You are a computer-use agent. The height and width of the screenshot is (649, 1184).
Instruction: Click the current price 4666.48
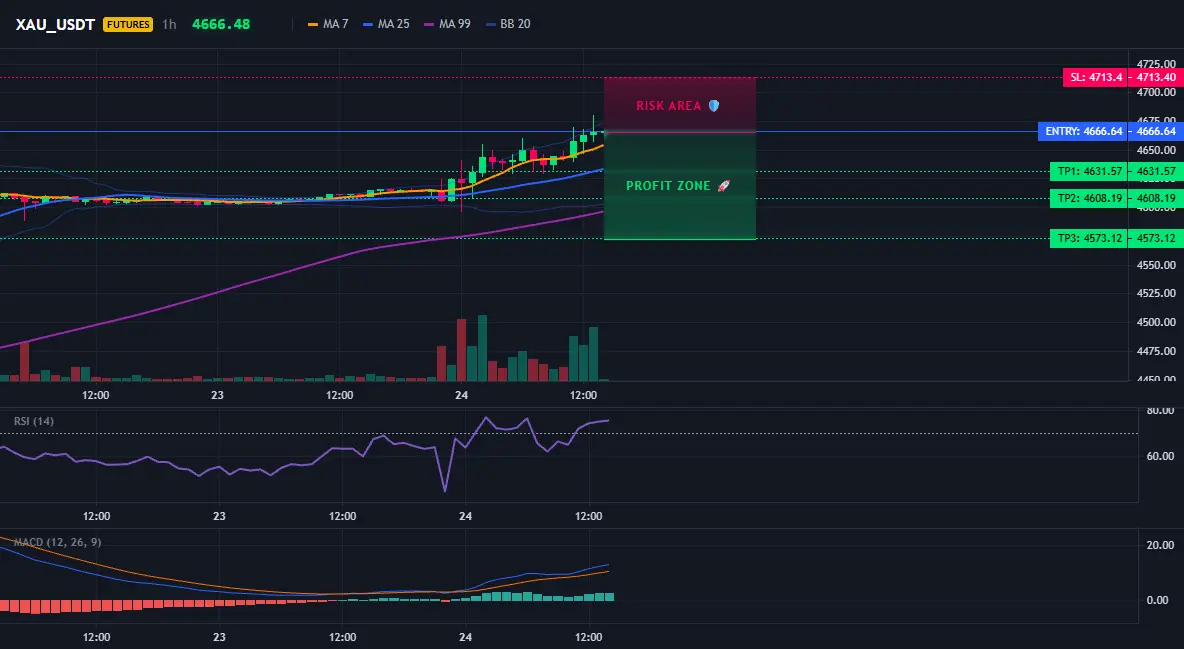[220, 24]
